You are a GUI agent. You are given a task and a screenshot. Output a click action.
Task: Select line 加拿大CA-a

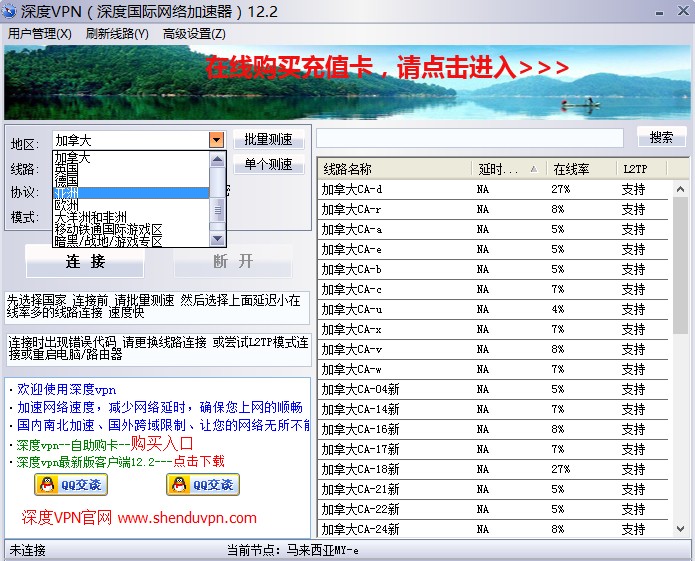[493, 229]
